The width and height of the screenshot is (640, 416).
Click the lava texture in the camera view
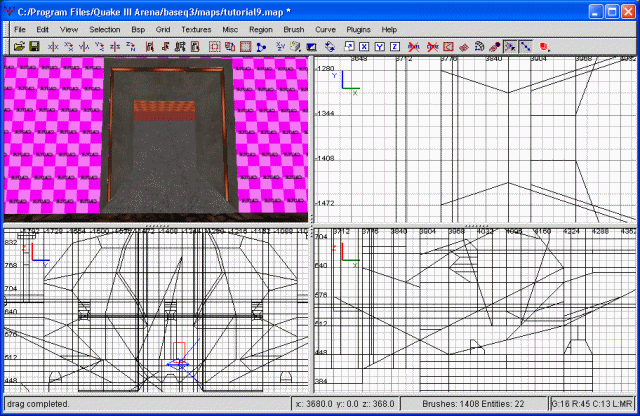click(x=164, y=111)
